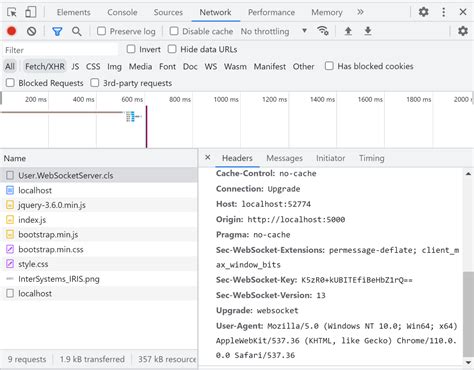This screenshot has width=474, height=370.
Task: Select the All request type filter
Action: 10,66
